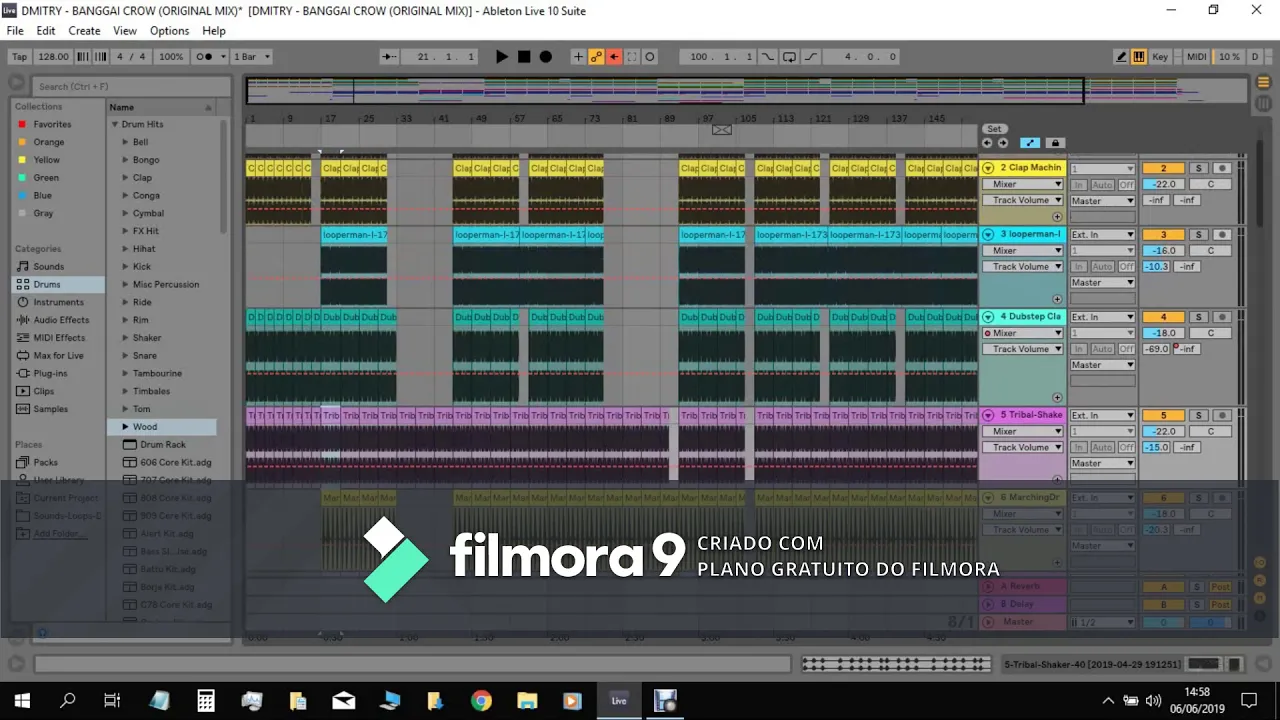Click the Stop transport button

(x=524, y=57)
